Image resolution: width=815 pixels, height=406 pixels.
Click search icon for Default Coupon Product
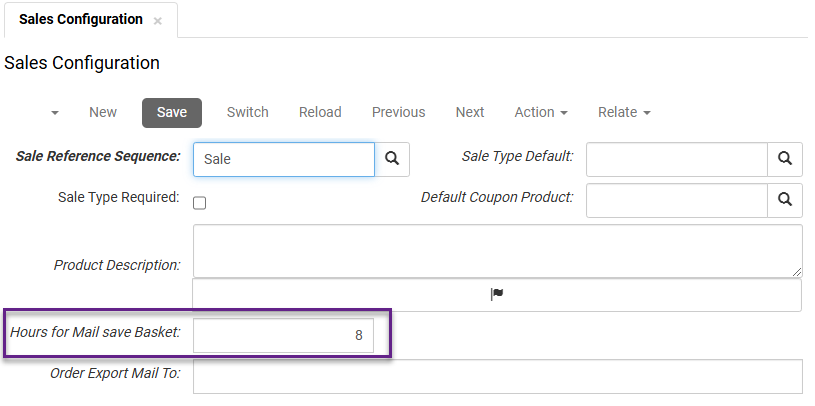click(785, 200)
